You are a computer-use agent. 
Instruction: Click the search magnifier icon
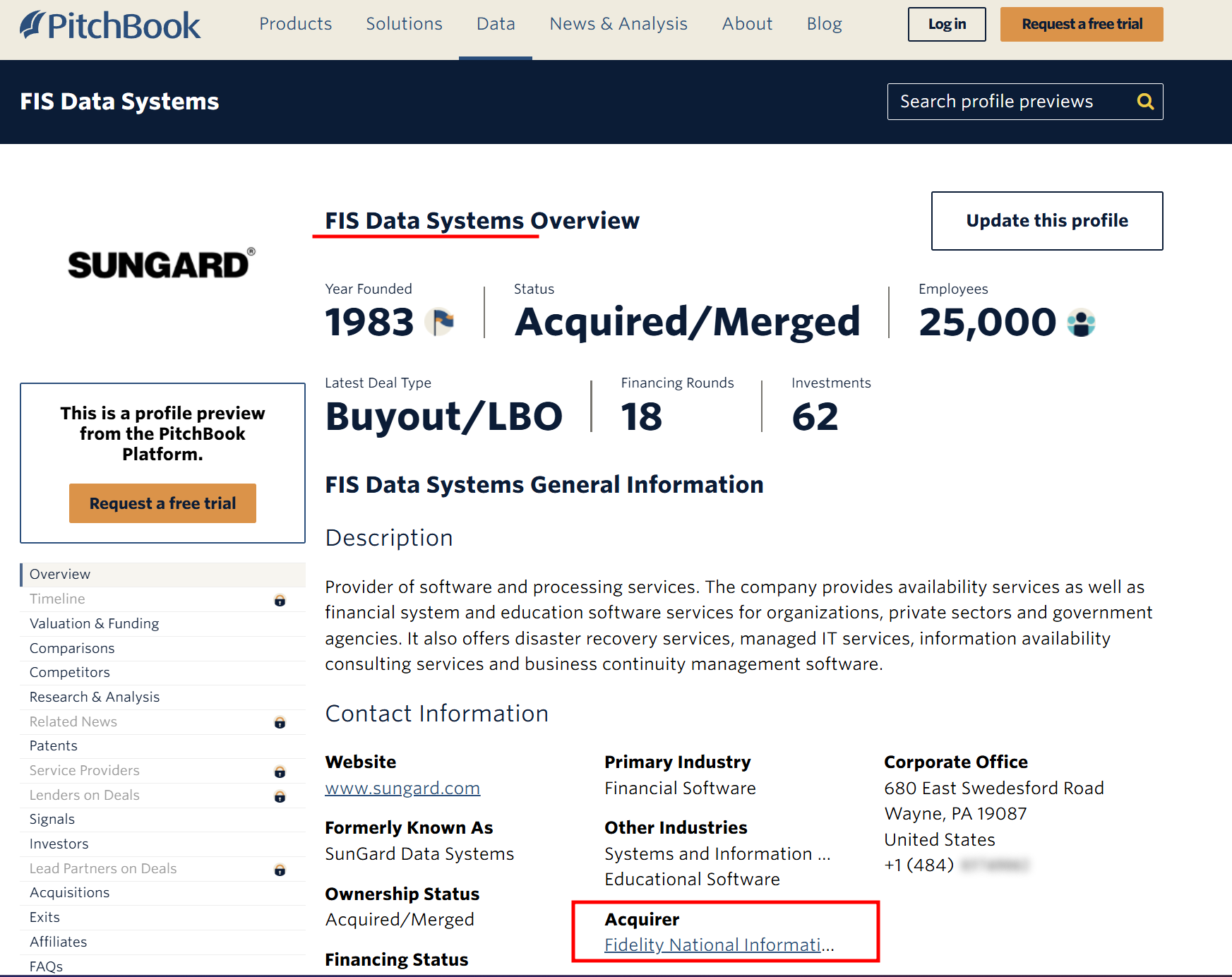(1145, 102)
